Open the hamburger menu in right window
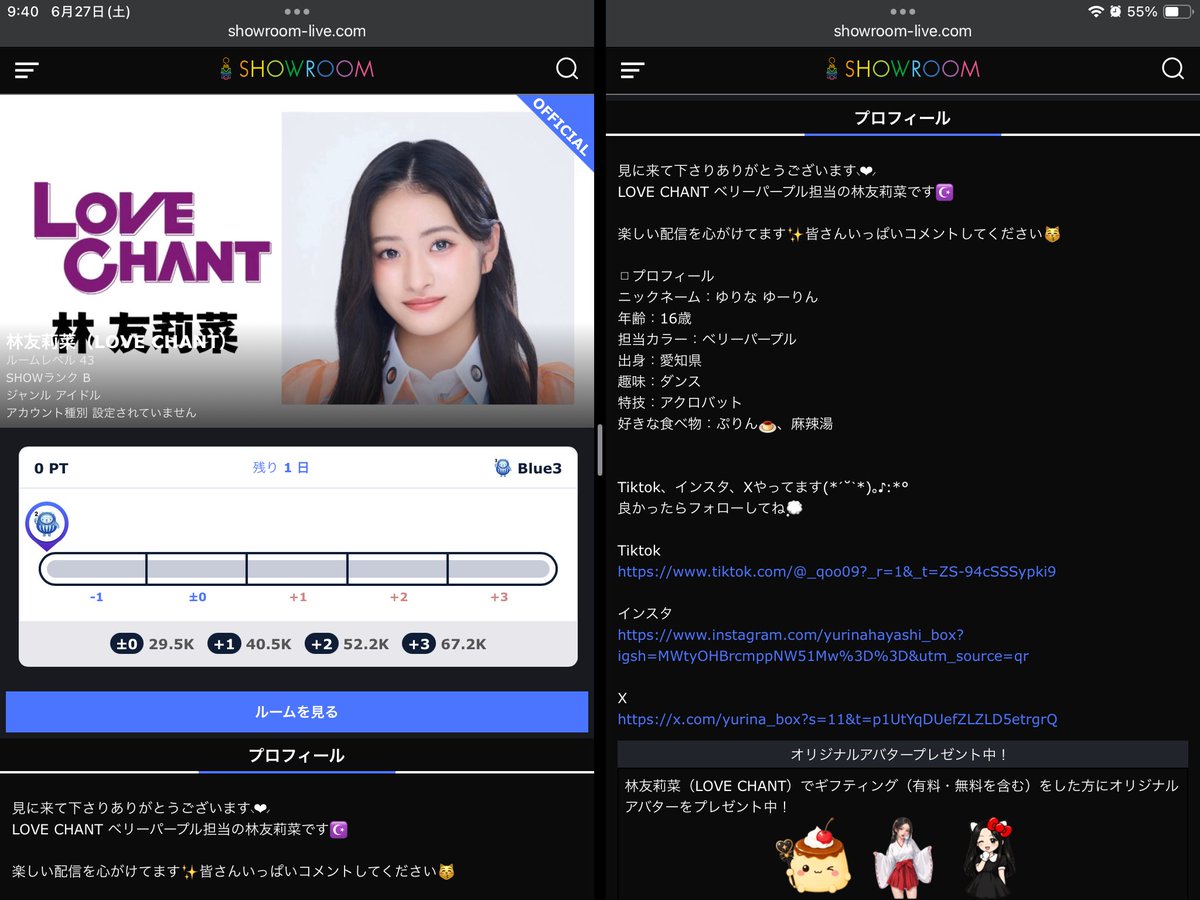 [632, 70]
